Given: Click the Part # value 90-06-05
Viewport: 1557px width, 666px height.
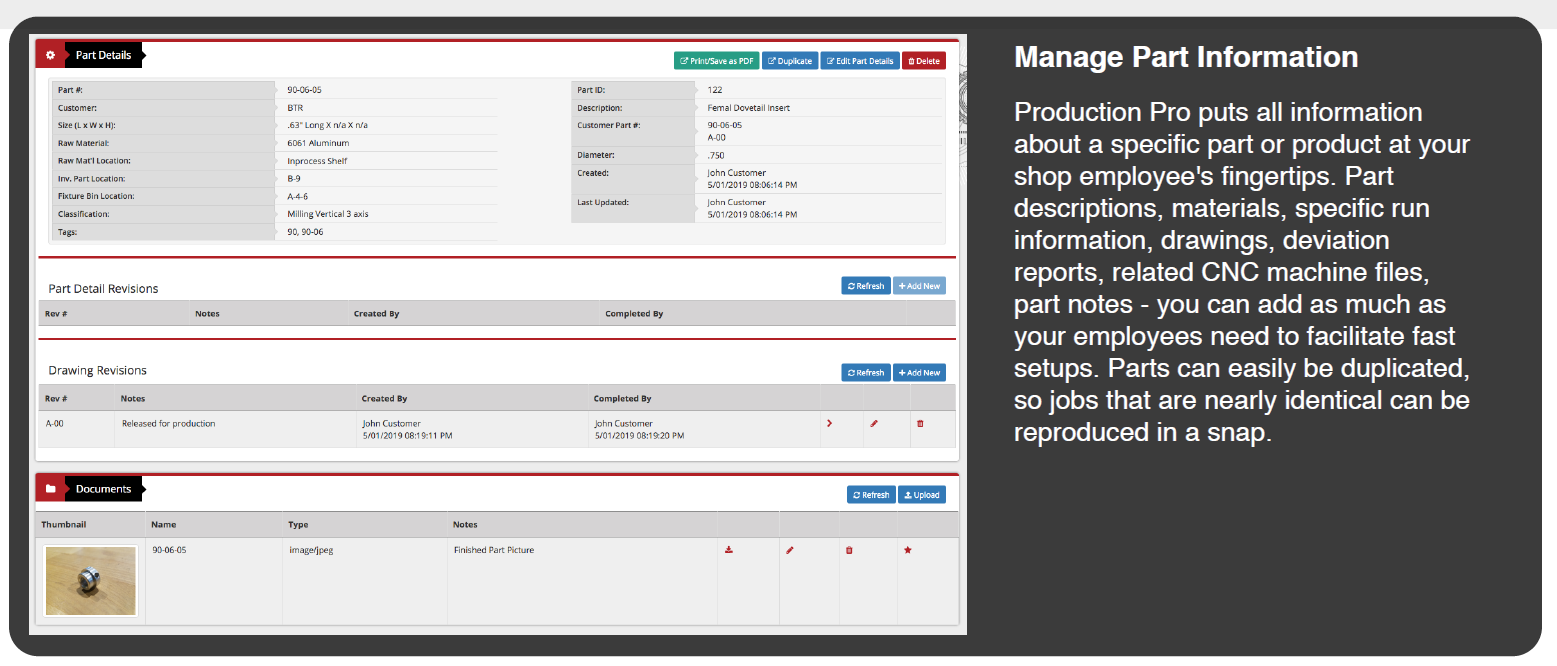Looking at the screenshot, I should (x=304, y=90).
